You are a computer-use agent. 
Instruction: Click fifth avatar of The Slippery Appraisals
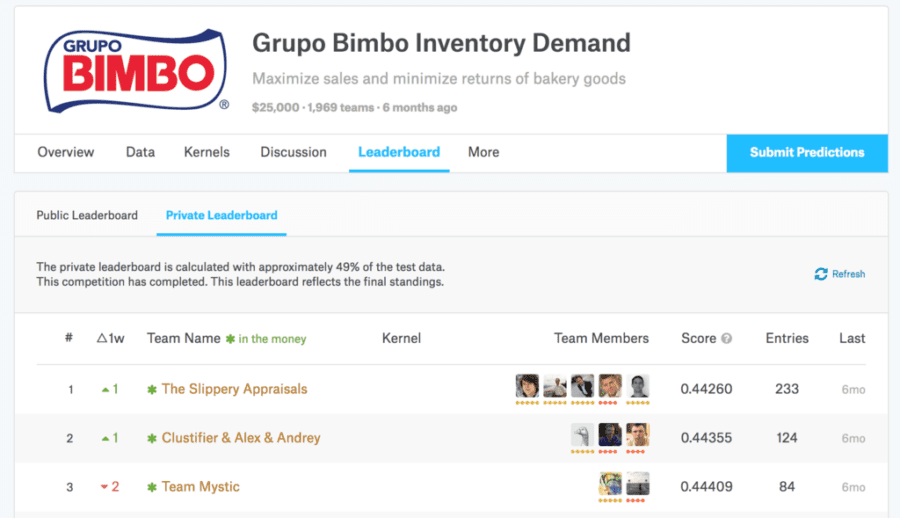[637, 386]
